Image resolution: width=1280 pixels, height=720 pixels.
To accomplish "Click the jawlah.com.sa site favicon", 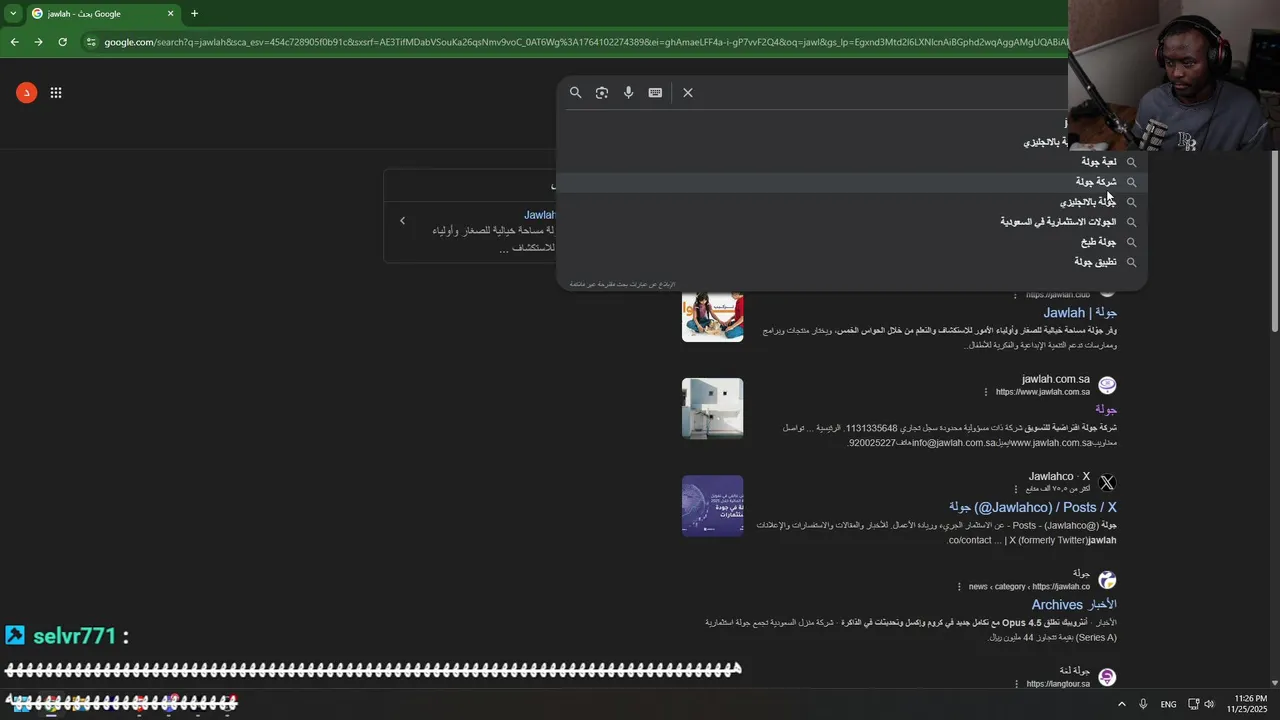I will pos(1107,385).
